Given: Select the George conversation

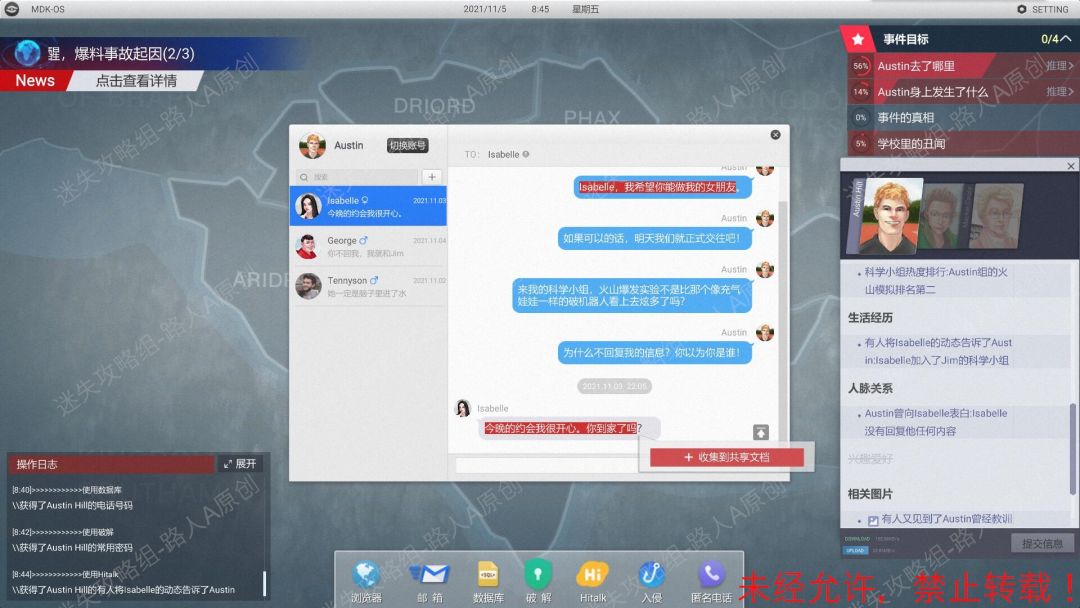Looking at the screenshot, I should [368, 246].
